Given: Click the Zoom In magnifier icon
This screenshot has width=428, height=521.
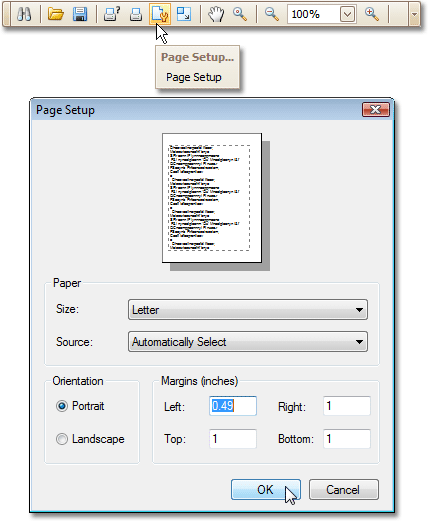Looking at the screenshot, I should [x=372, y=14].
